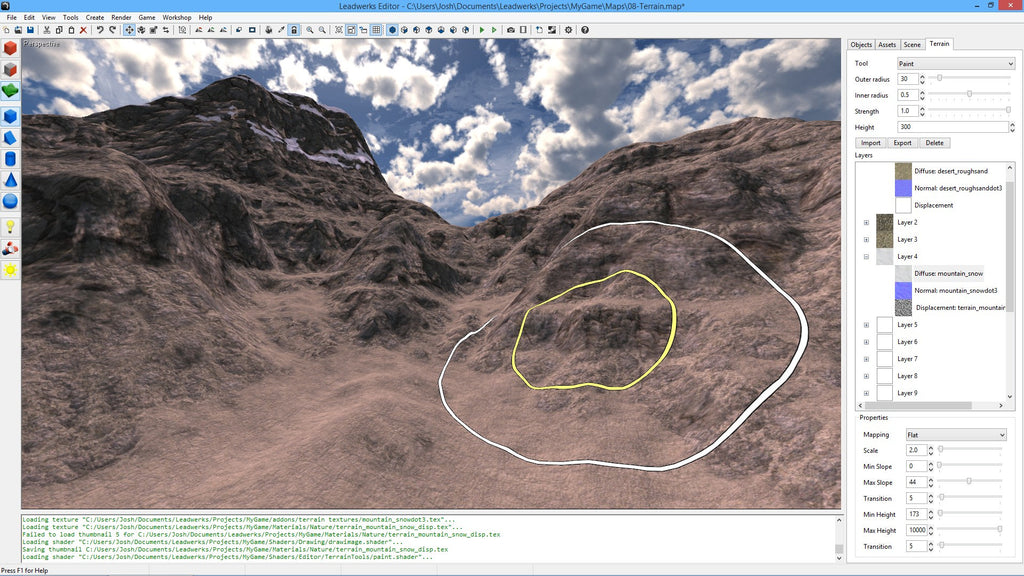
Task: Collapse the Layer 4 tree node
Action: click(x=866, y=257)
